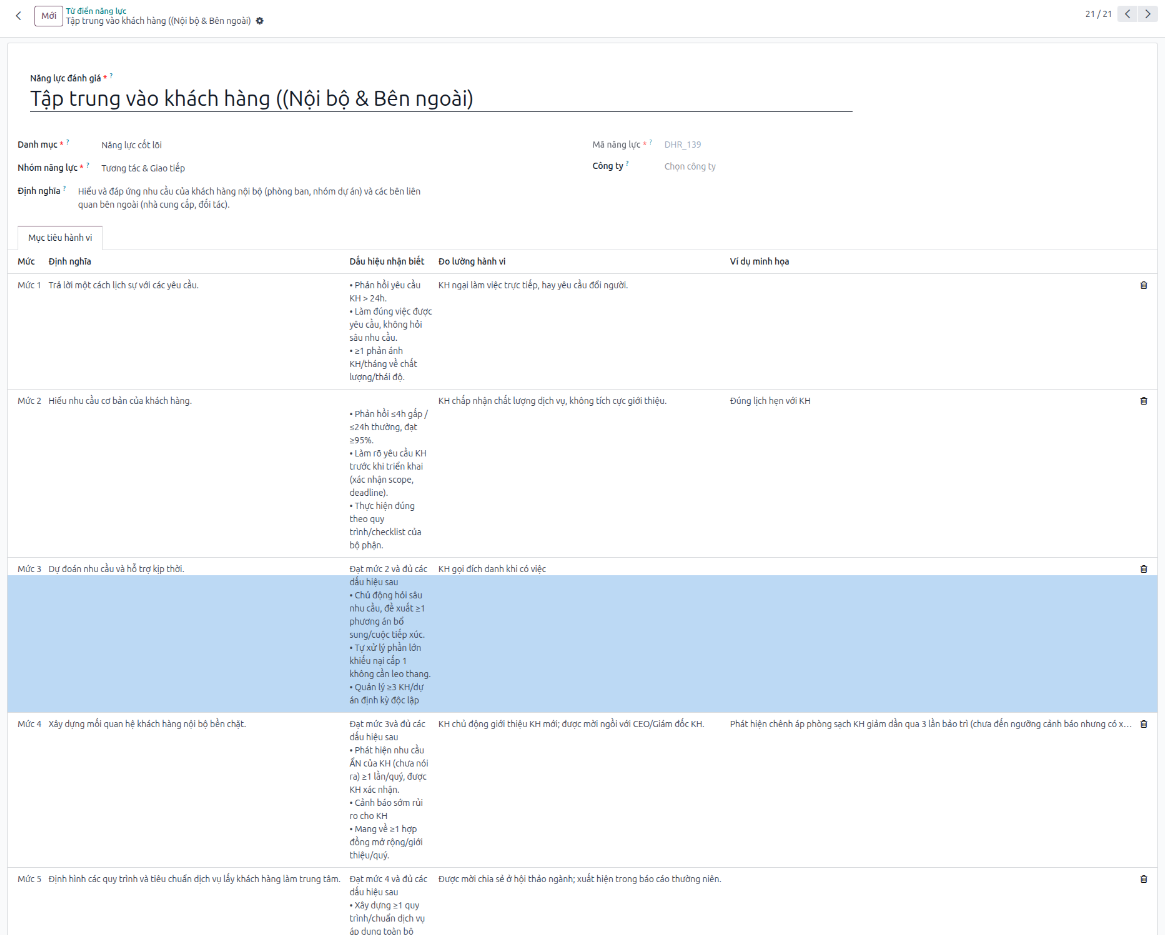Click 'KH chủ động giới thiệu KH mới' cell
This screenshot has height=935, width=1165.
[x=571, y=724]
